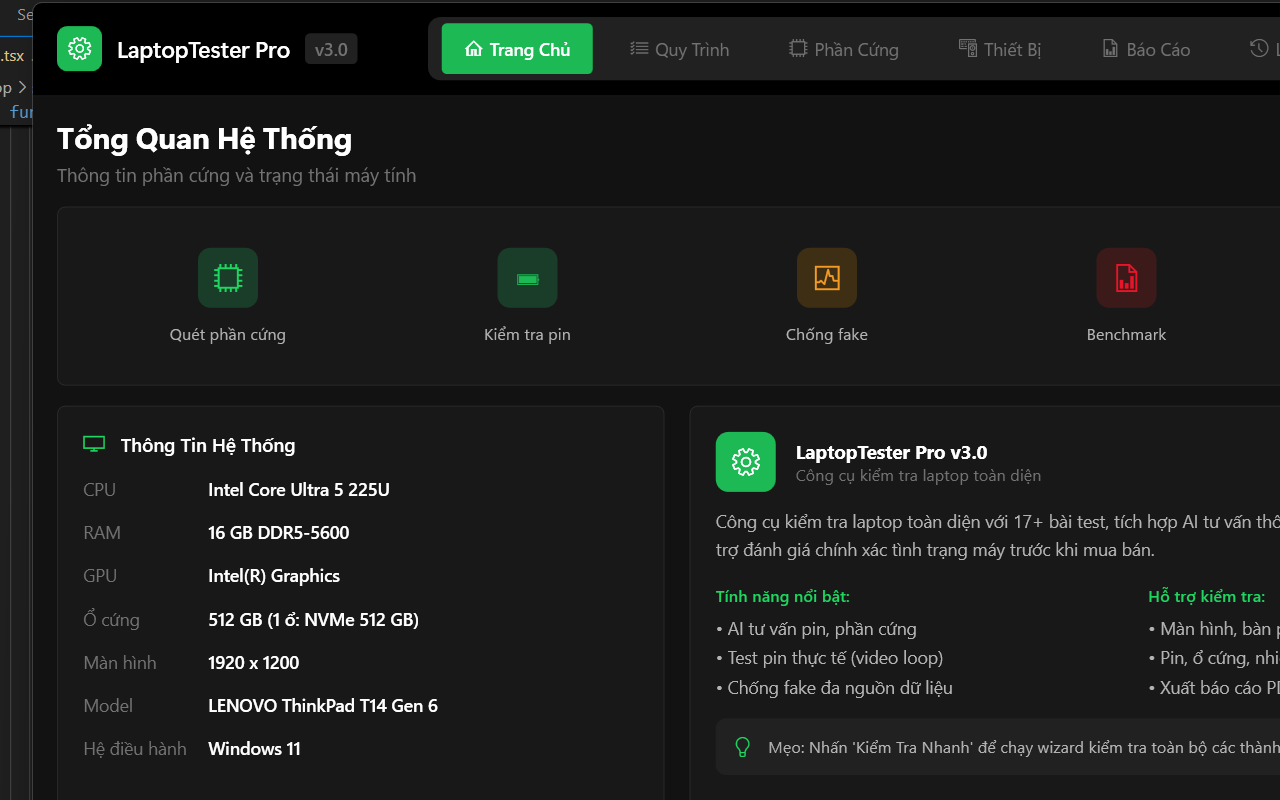Click the home icon in the Trang Chủ tab
Viewport: 1280px width, 800px height.
474,49
